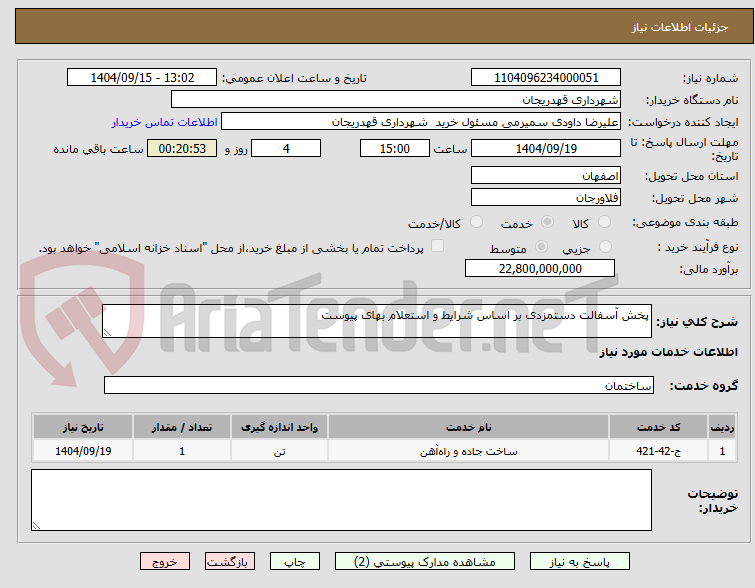Open اطلاعات تماس خریدار link
The image size is (755, 588).
(x=165, y=122)
